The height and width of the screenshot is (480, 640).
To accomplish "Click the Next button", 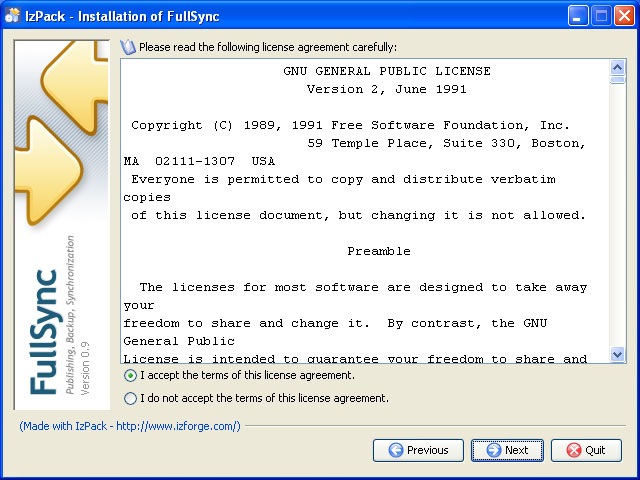I will pos(507,450).
